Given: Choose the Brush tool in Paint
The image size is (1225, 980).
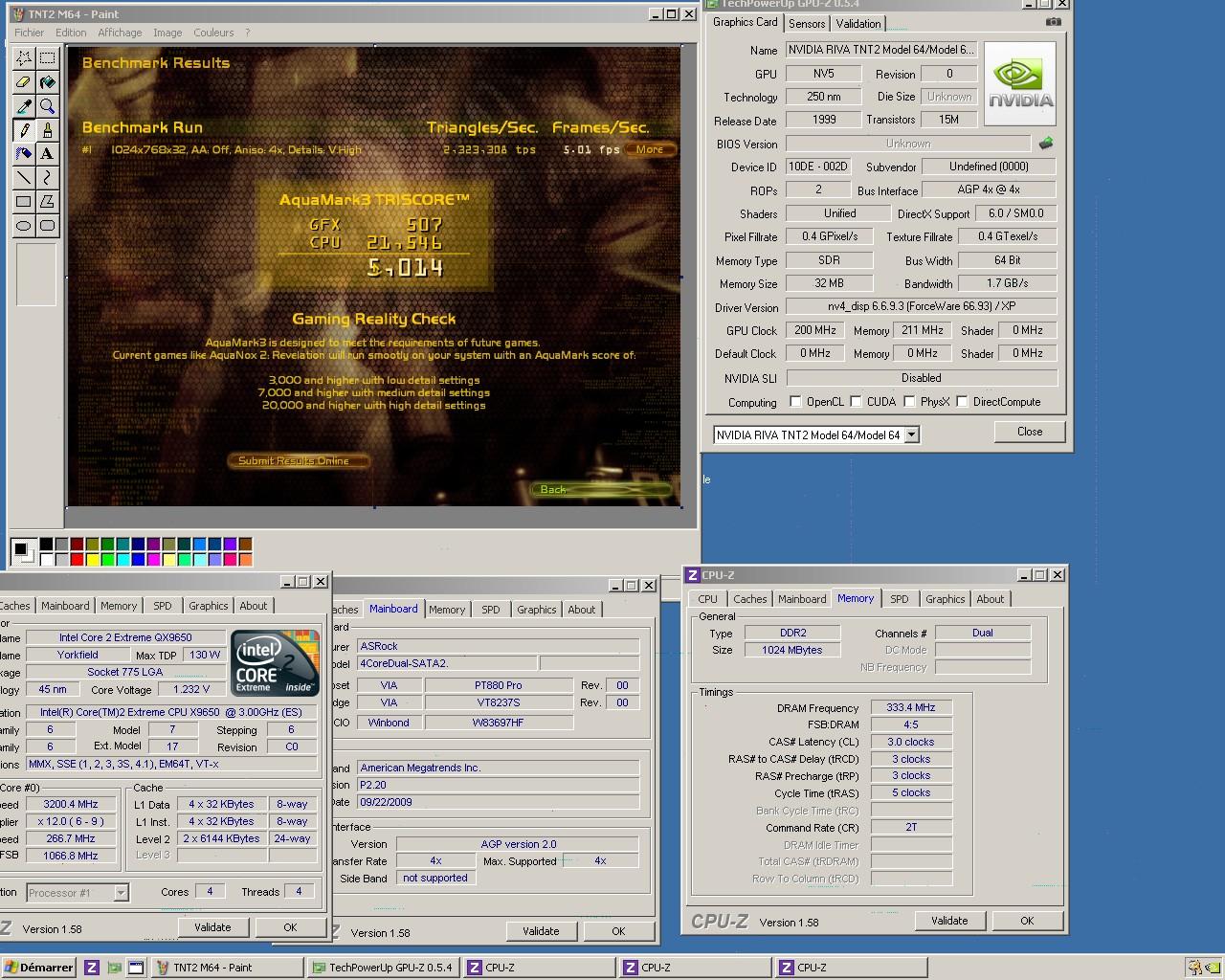Looking at the screenshot, I should pyautogui.click(x=47, y=130).
